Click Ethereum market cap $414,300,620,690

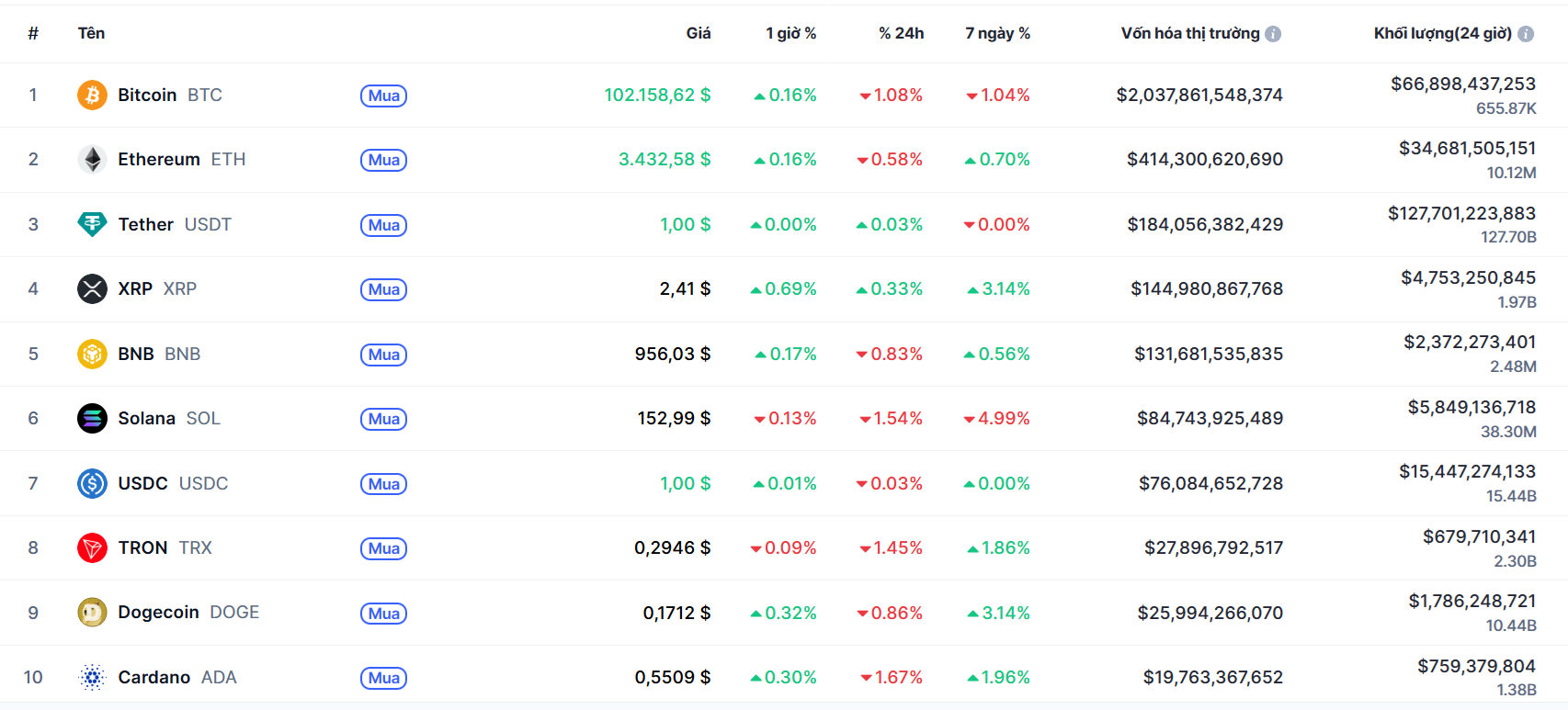click(1205, 160)
